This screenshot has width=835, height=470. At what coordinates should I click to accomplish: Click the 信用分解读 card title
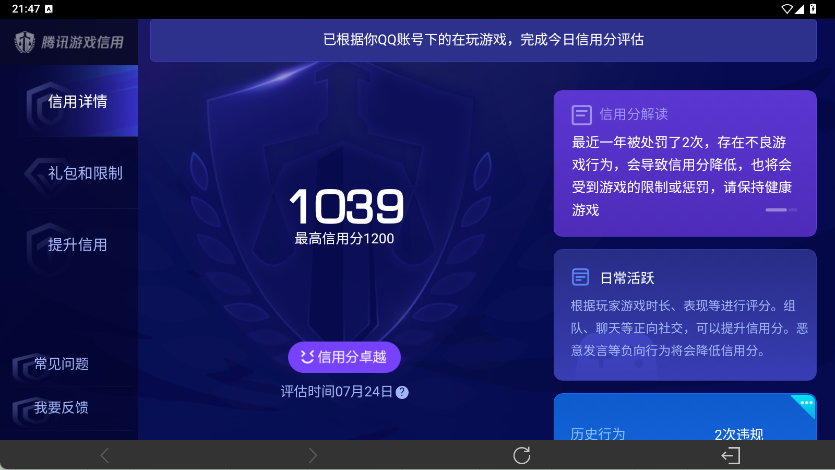tap(633, 114)
